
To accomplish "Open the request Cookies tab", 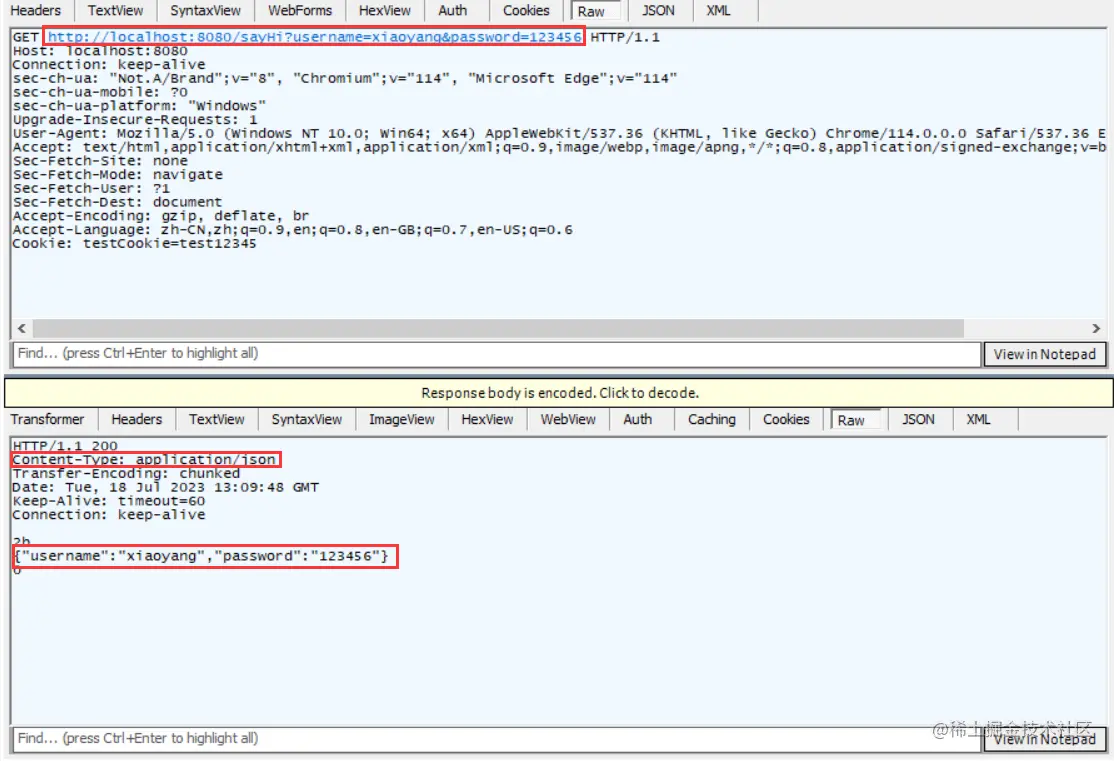I will click(x=526, y=11).
